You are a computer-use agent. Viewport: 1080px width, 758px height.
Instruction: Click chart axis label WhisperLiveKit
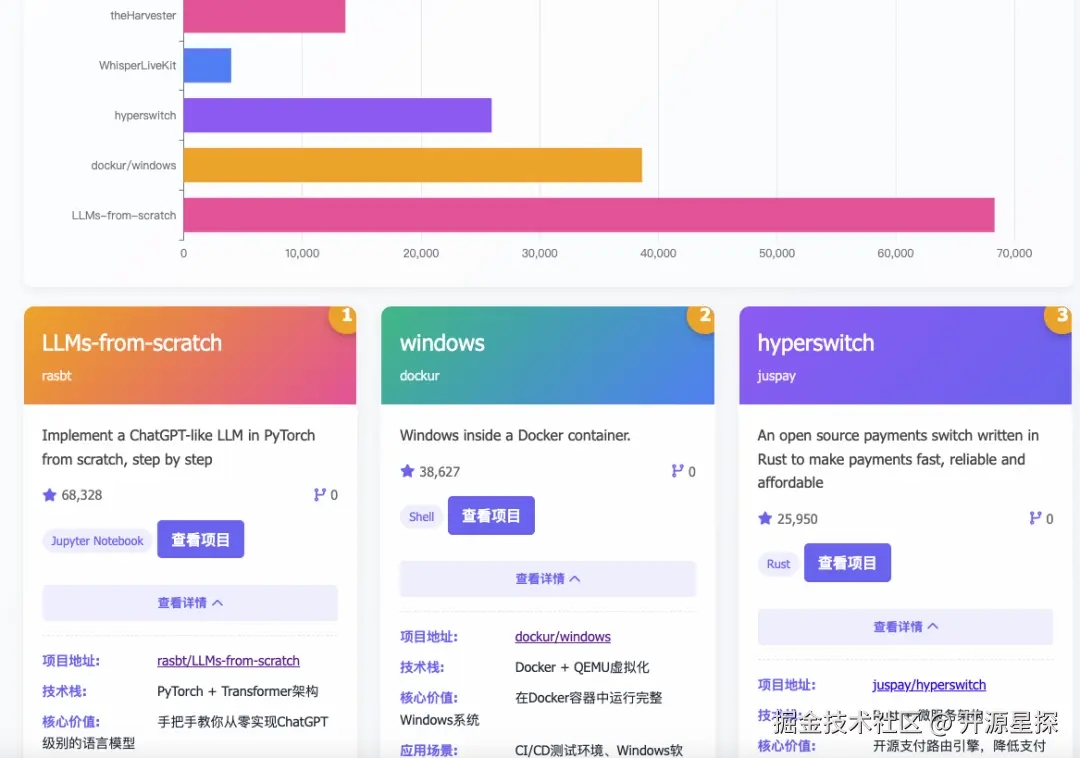click(x=137, y=65)
